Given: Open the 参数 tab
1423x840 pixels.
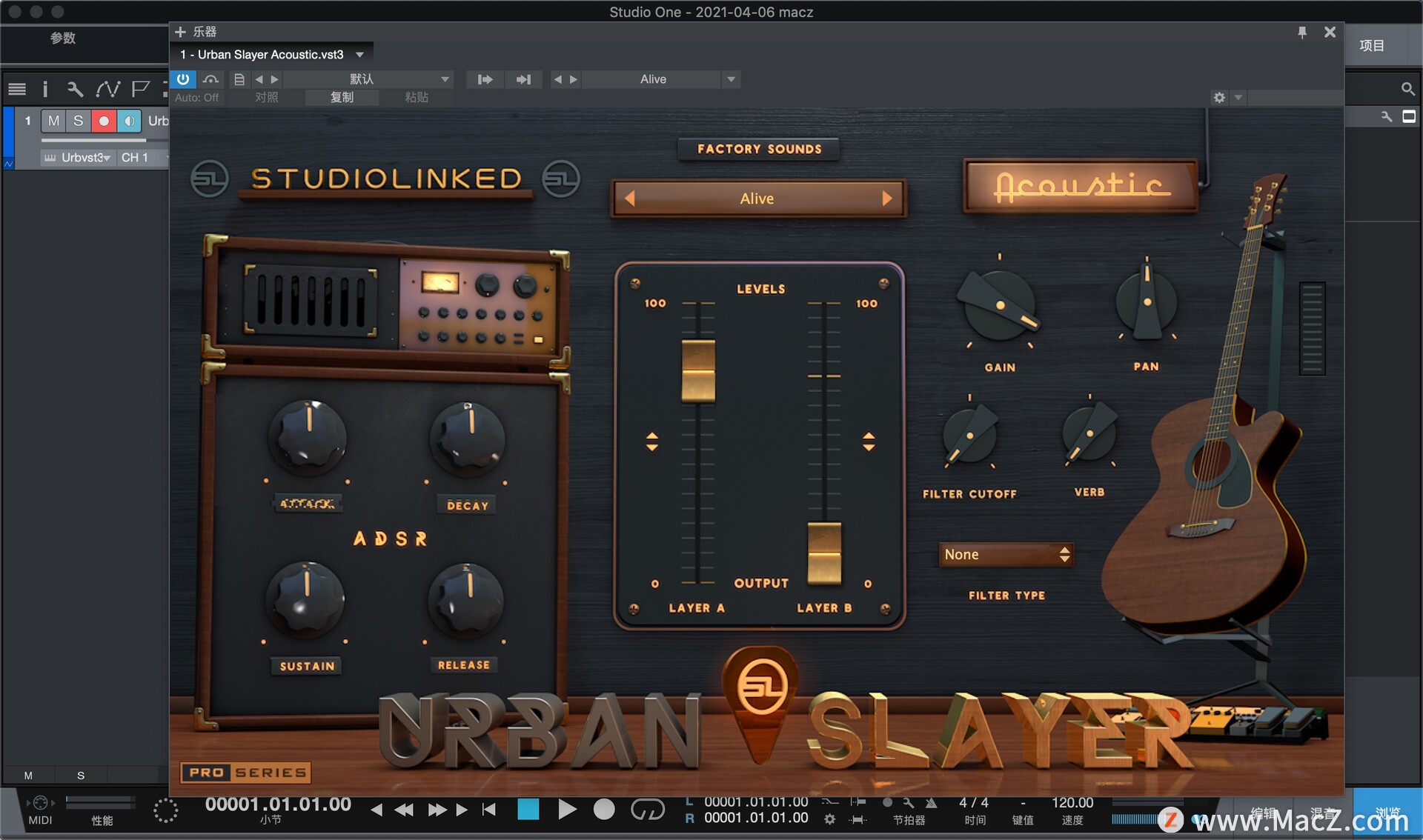Looking at the screenshot, I should pos(63,38).
